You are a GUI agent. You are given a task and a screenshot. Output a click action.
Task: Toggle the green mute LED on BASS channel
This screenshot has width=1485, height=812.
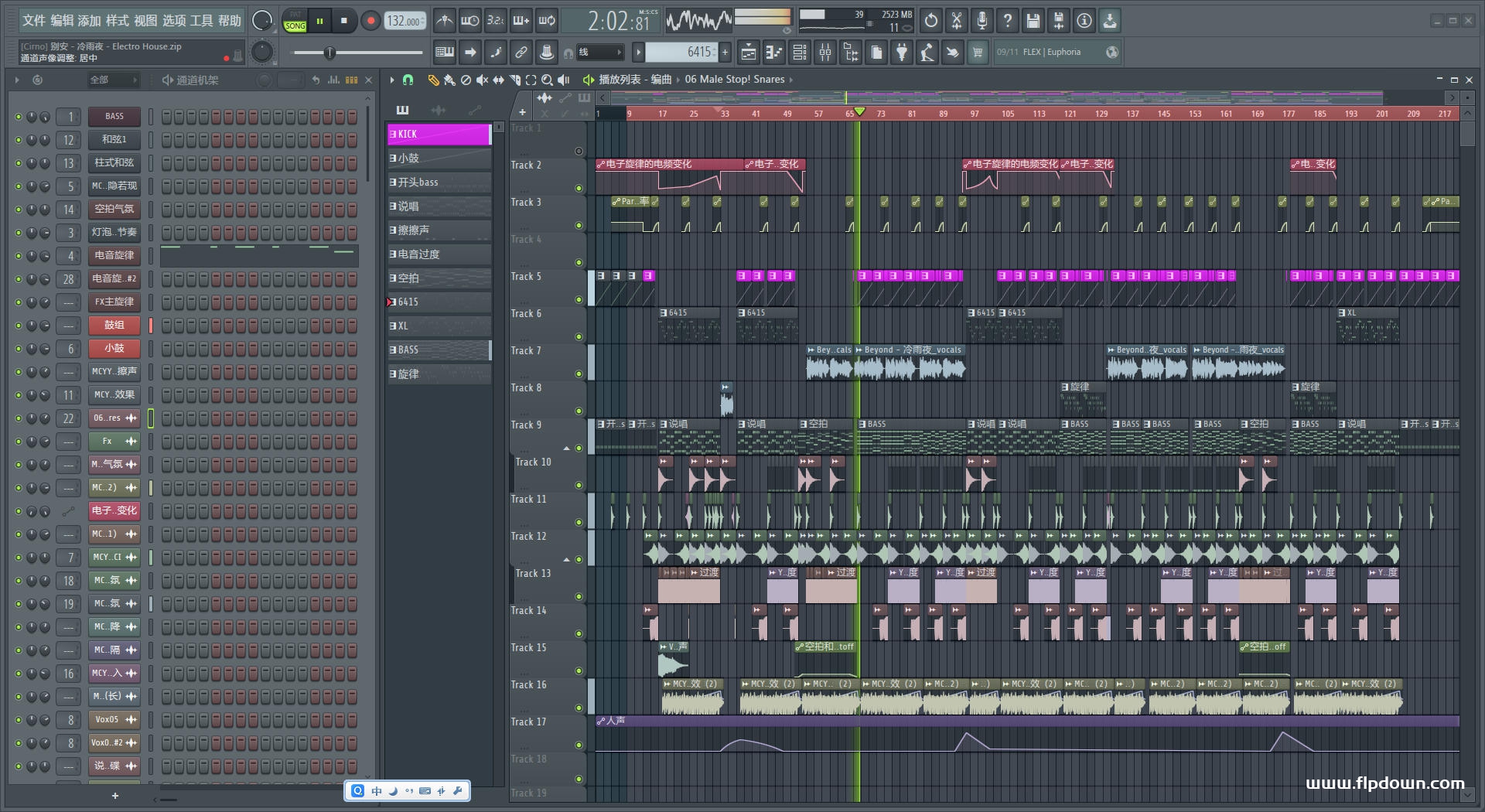pos(19,117)
